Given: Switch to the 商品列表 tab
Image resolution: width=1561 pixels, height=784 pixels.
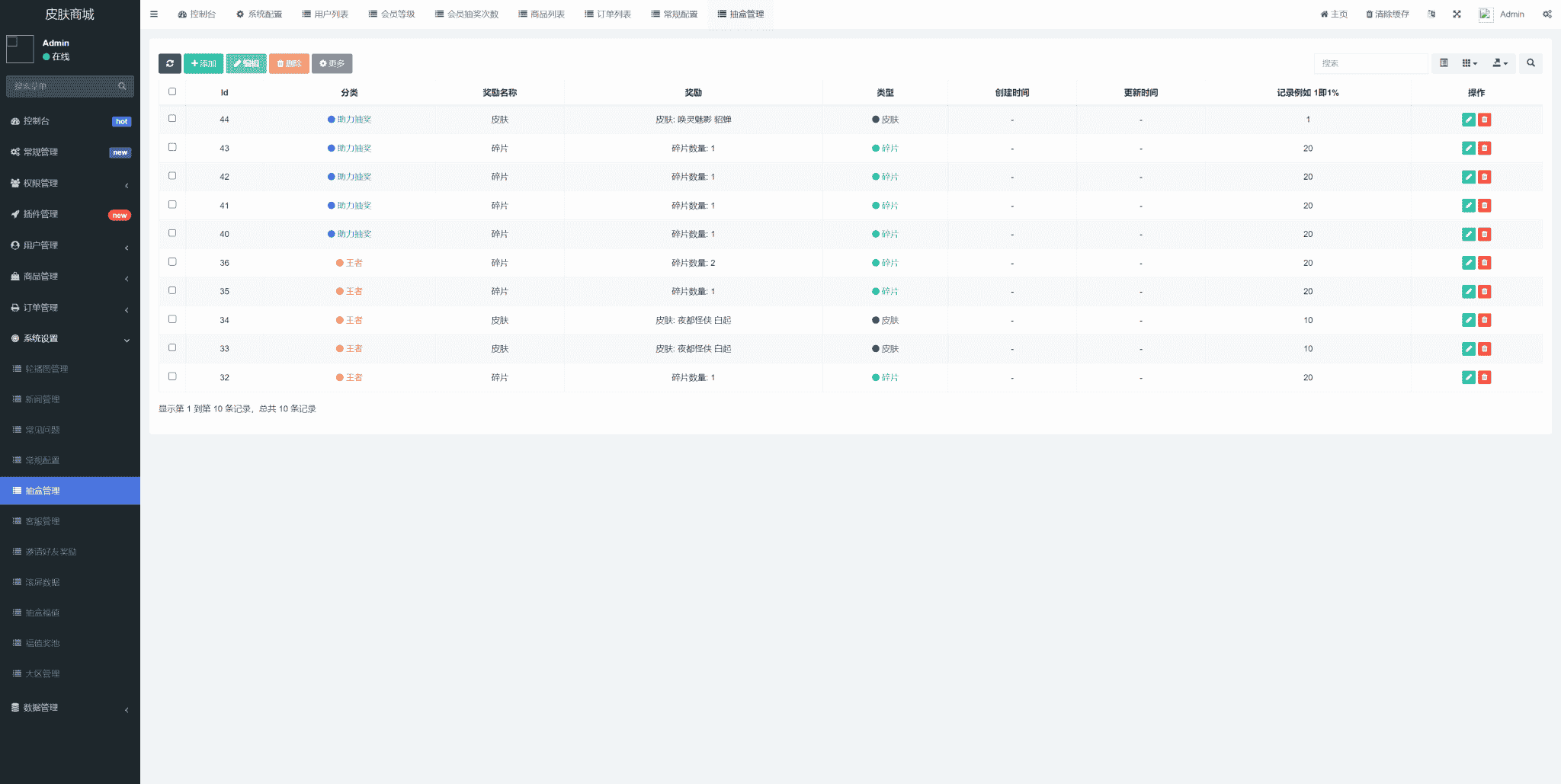Looking at the screenshot, I should (541, 14).
